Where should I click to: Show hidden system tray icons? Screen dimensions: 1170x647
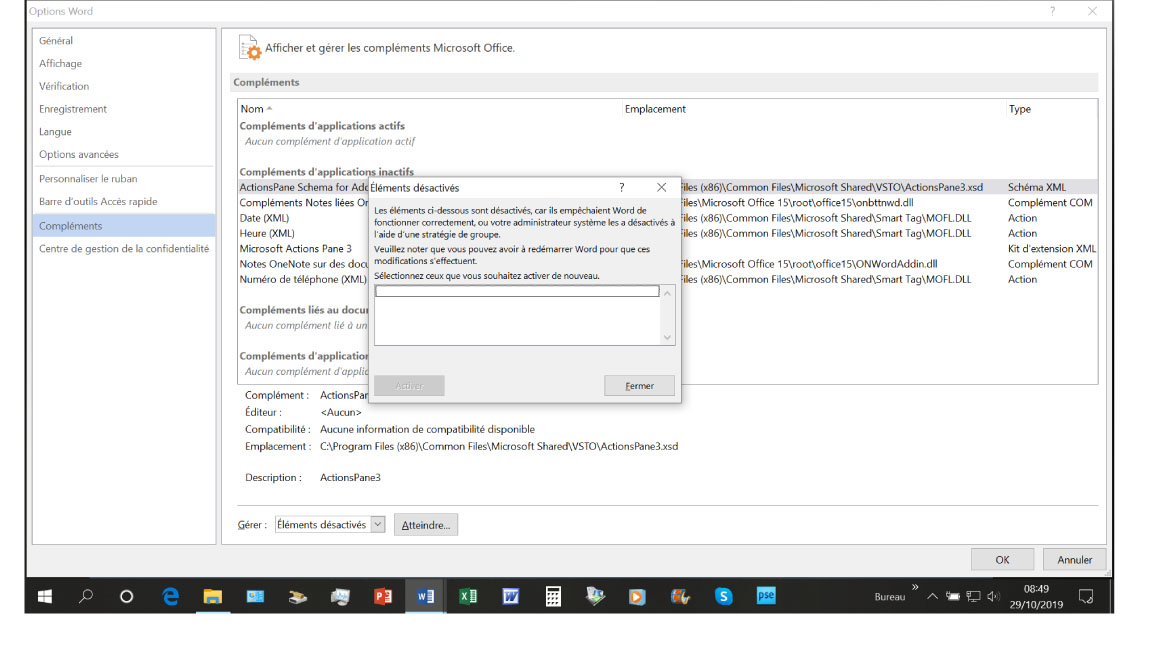click(932, 596)
